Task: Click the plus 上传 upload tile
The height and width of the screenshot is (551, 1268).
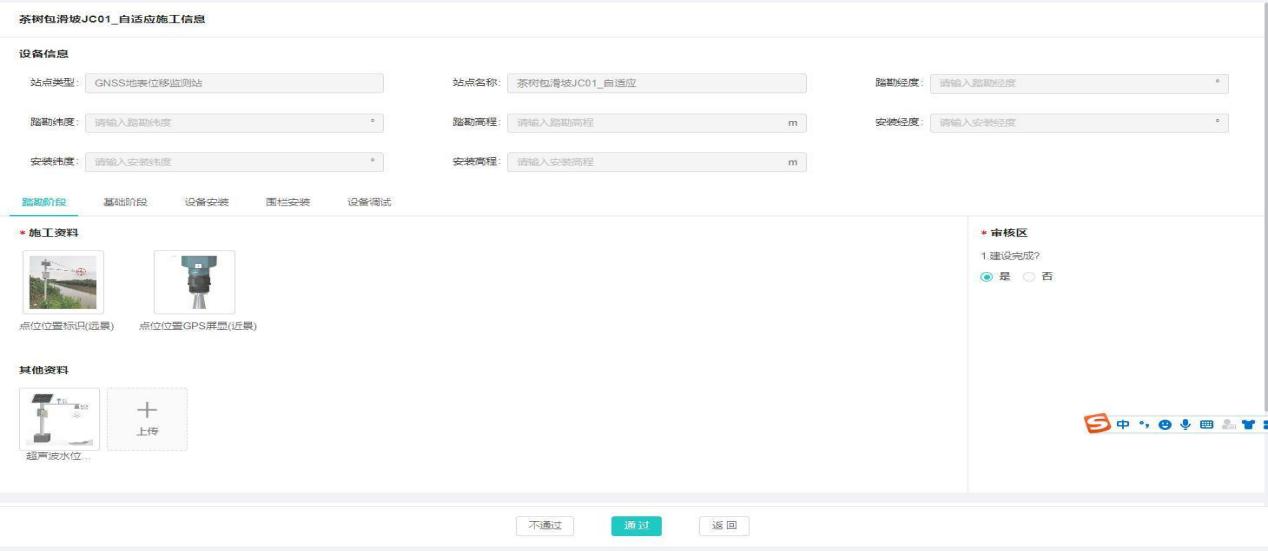Action: coord(147,418)
